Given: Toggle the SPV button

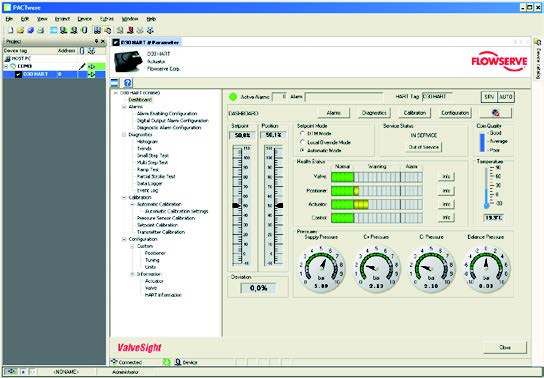Looking at the screenshot, I should [x=489, y=97].
